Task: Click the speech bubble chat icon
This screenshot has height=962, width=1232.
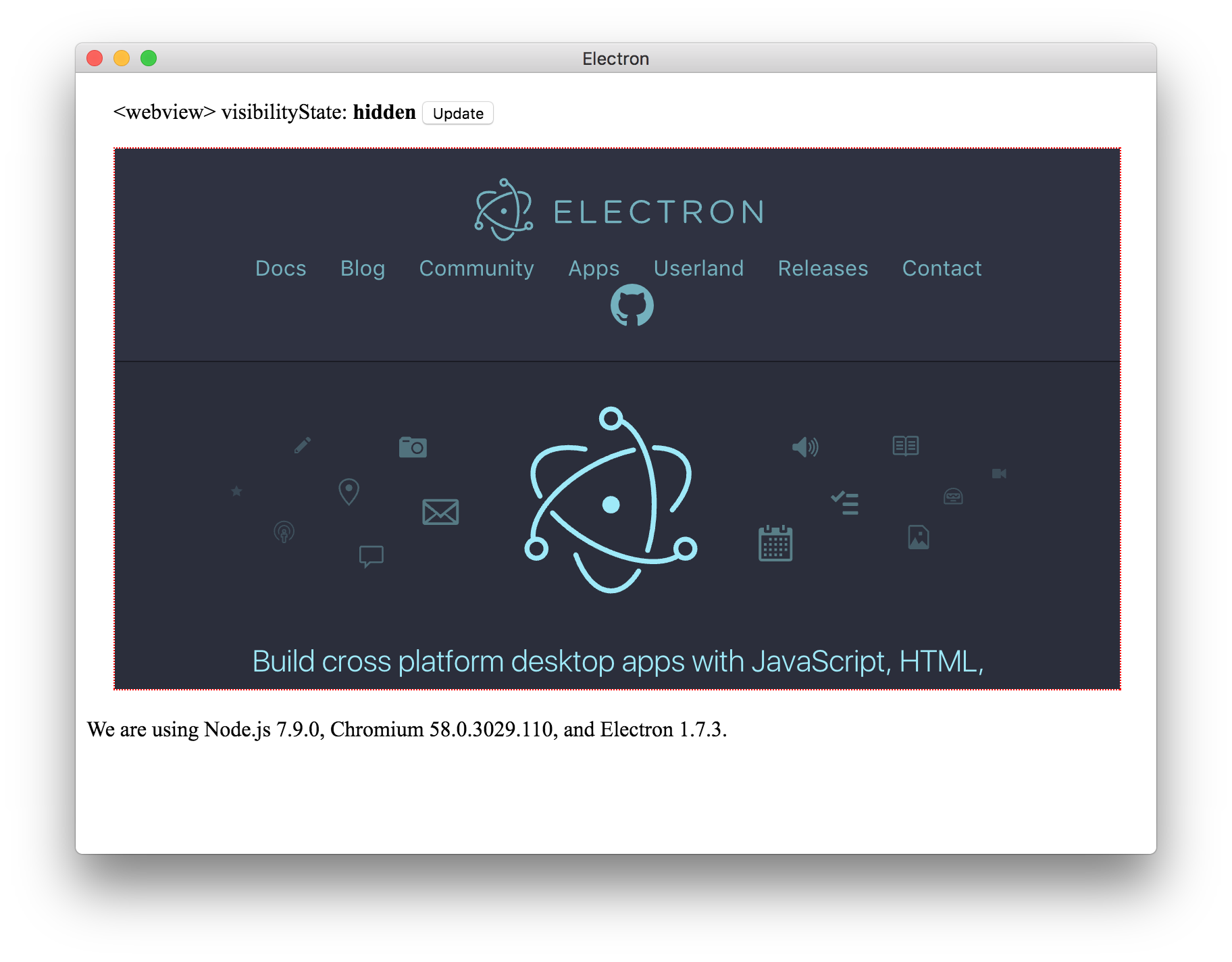Action: click(371, 556)
